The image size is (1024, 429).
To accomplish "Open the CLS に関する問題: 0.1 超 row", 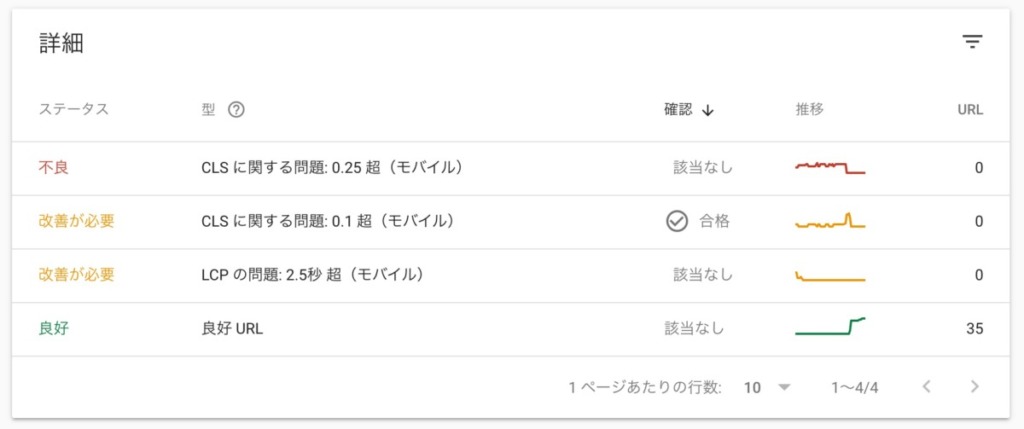I will pos(511,222).
